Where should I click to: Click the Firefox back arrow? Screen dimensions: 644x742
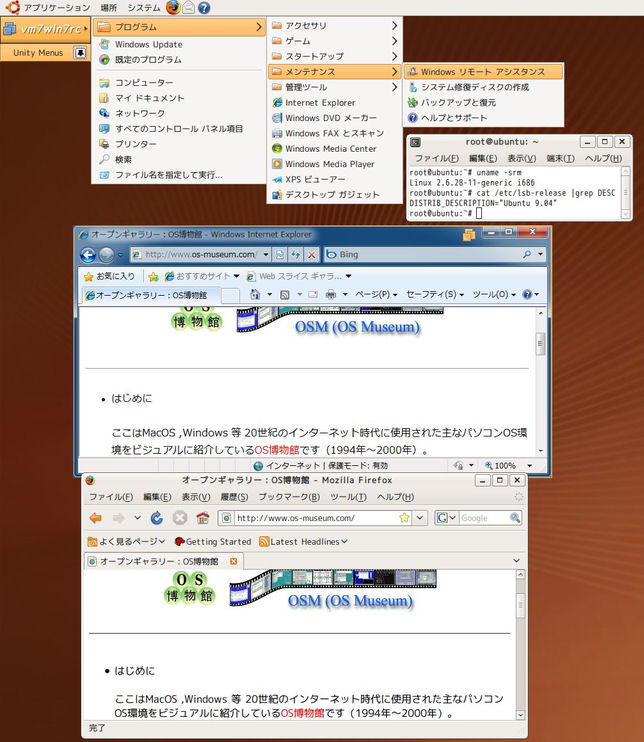(x=96, y=518)
